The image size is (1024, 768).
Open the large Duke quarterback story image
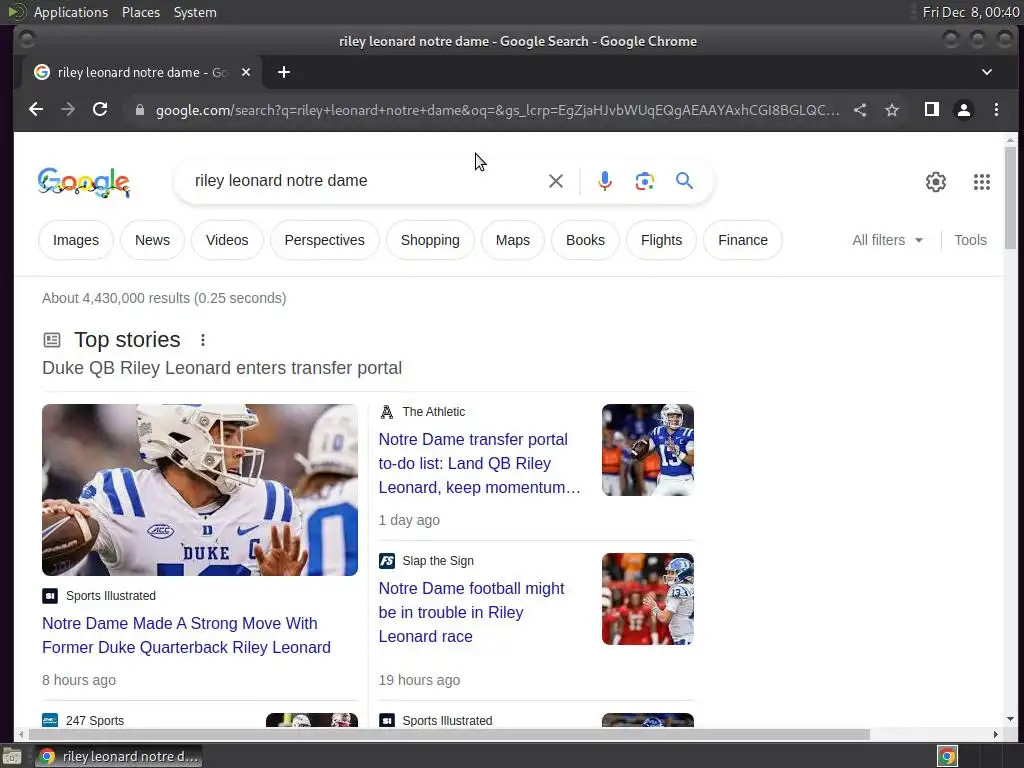[200, 490]
